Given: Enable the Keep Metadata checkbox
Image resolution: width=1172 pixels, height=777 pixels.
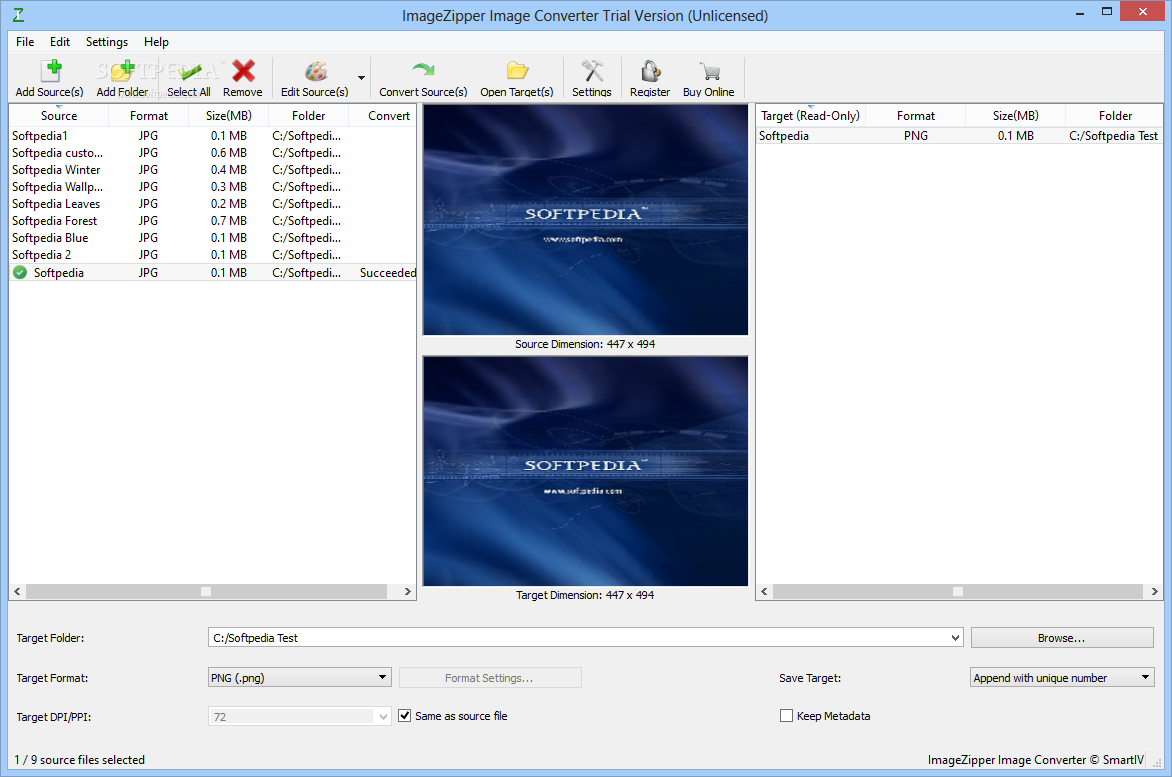Looking at the screenshot, I should pyautogui.click(x=786, y=716).
